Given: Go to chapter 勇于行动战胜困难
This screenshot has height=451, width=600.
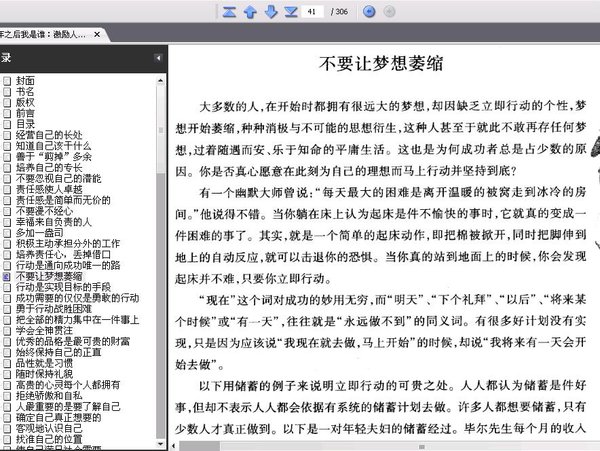Looking at the screenshot, I should pyautogui.click(x=54, y=309).
